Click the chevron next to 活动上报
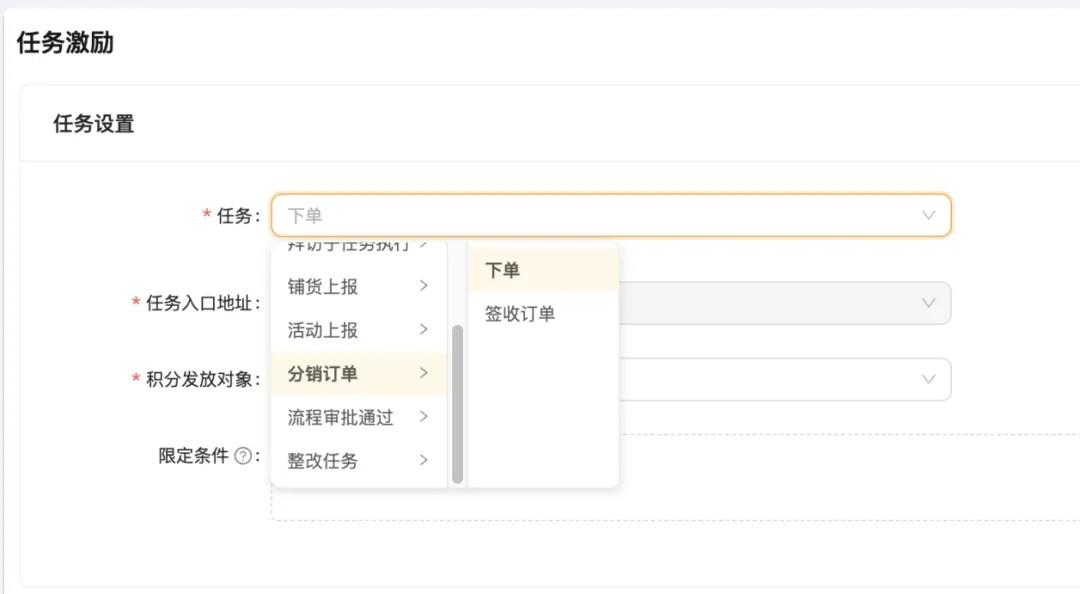 pyautogui.click(x=424, y=329)
